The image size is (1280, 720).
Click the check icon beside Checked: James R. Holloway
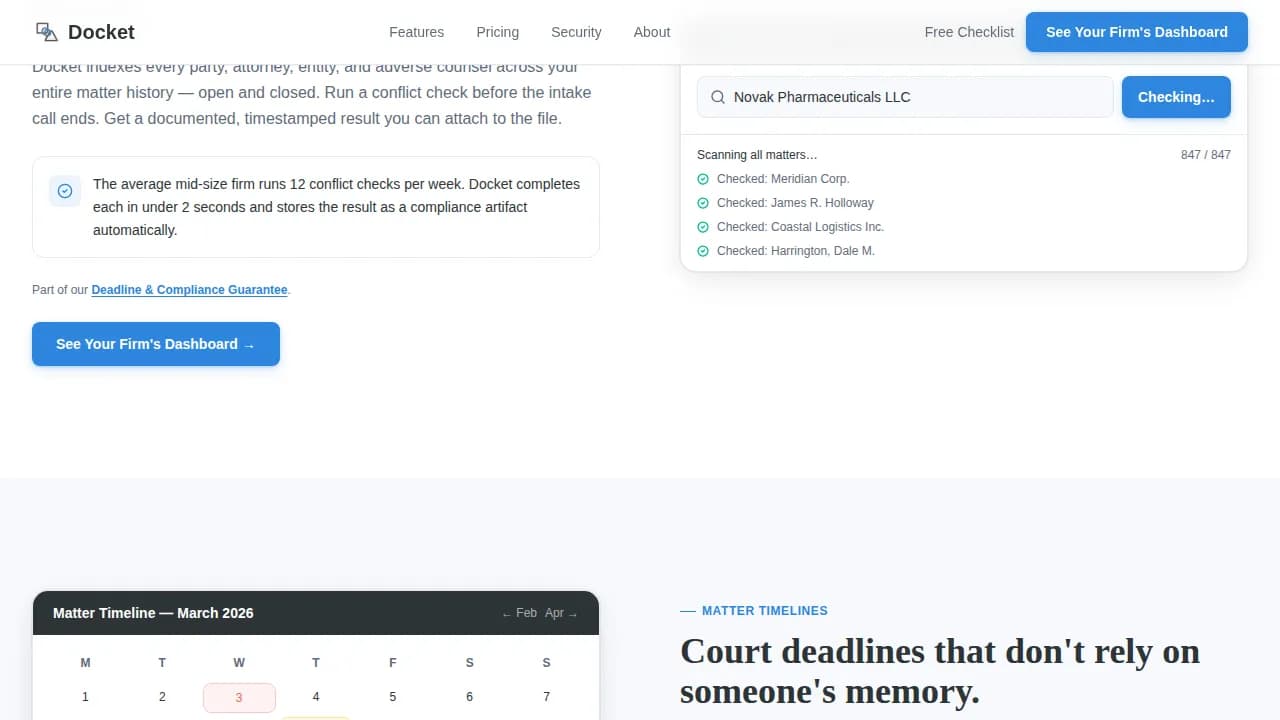[x=703, y=202]
